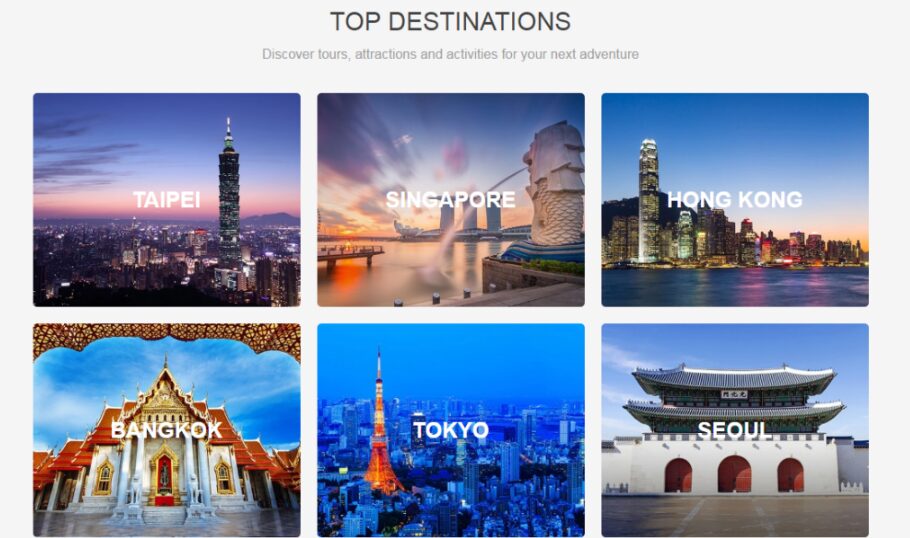Click the TOP DESTINATIONS heading
Screen dimensions: 910x538
click(x=450, y=21)
